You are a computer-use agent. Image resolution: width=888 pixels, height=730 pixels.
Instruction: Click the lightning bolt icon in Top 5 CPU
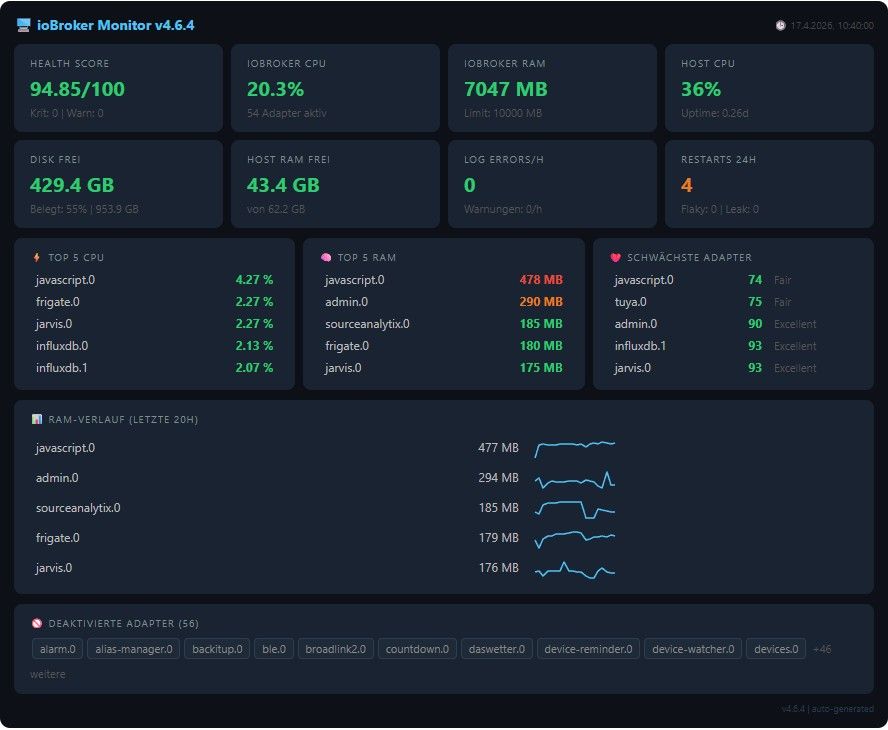coord(37,257)
